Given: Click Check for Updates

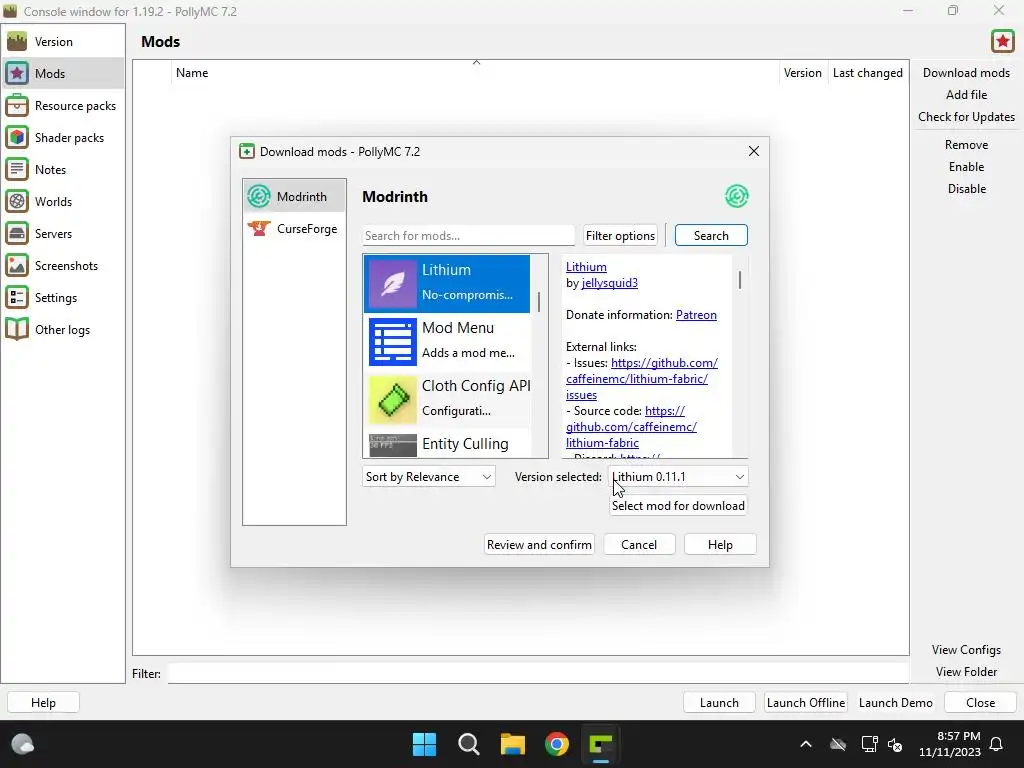Looking at the screenshot, I should 966,117.
